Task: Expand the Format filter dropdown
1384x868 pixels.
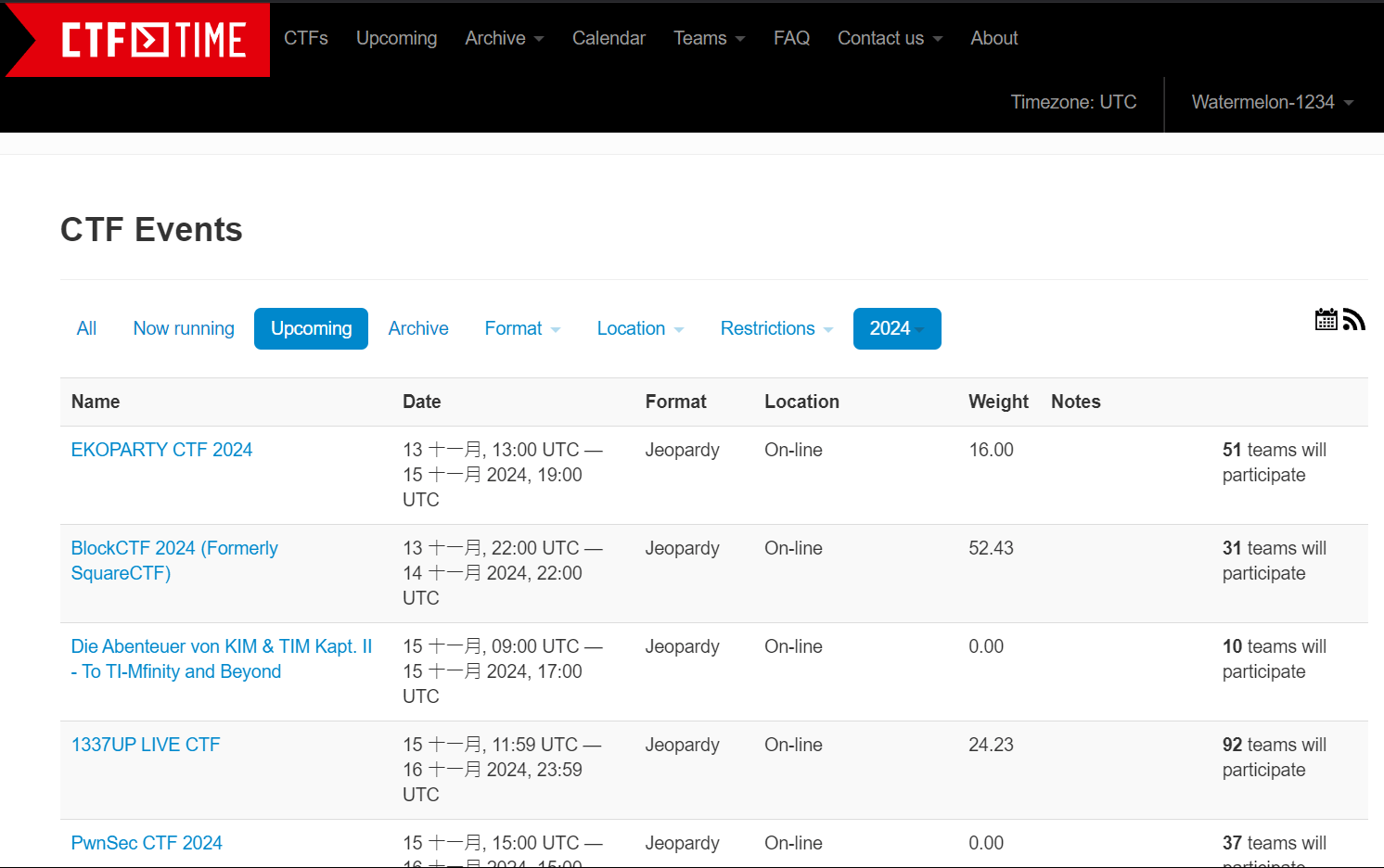Action: pyautogui.click(x=523, y=328)
